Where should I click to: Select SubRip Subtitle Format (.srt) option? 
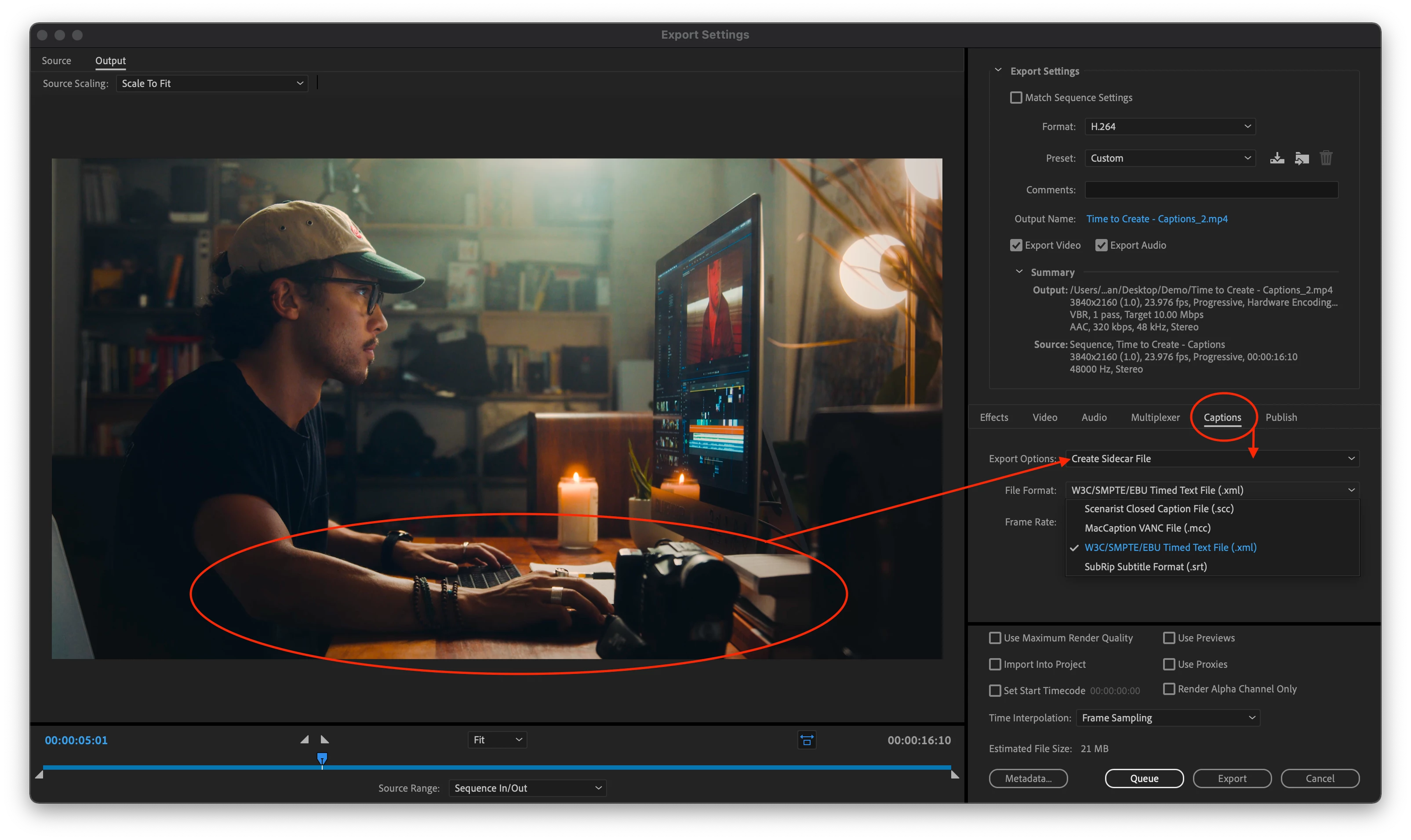point(1146,567)
